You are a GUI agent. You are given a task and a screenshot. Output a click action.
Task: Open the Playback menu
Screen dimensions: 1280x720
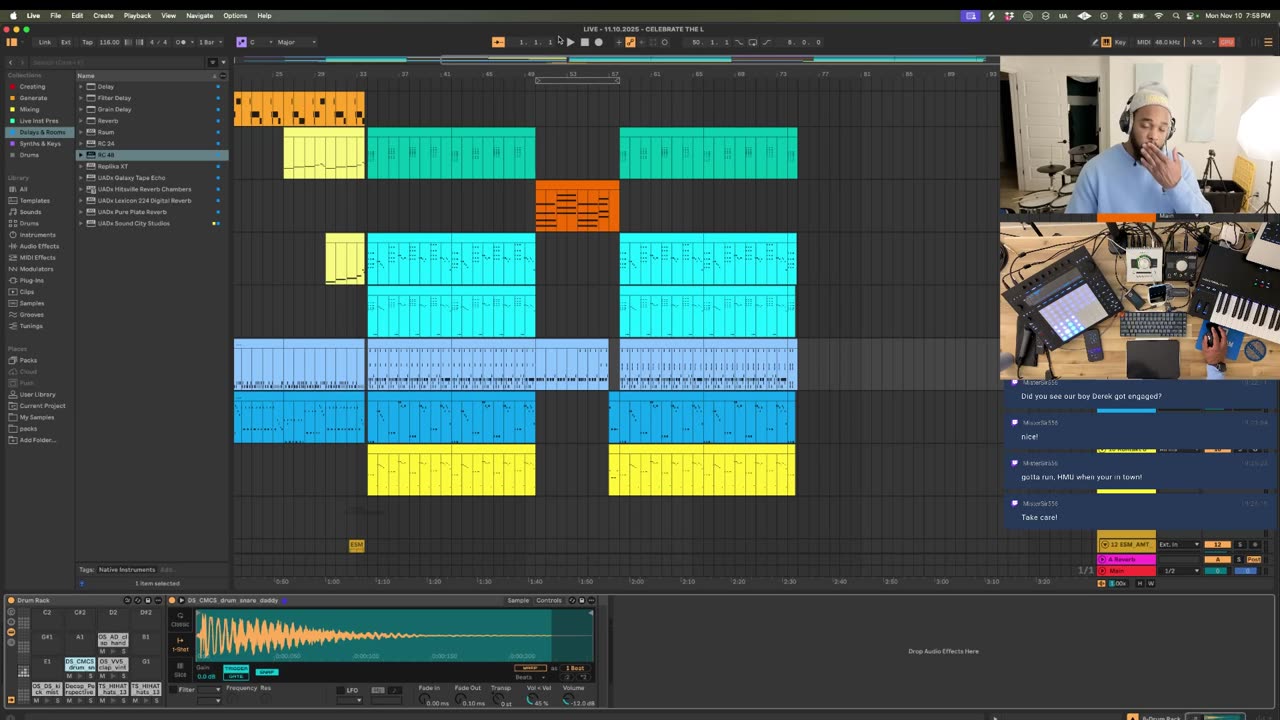click(x=137, y=15)
